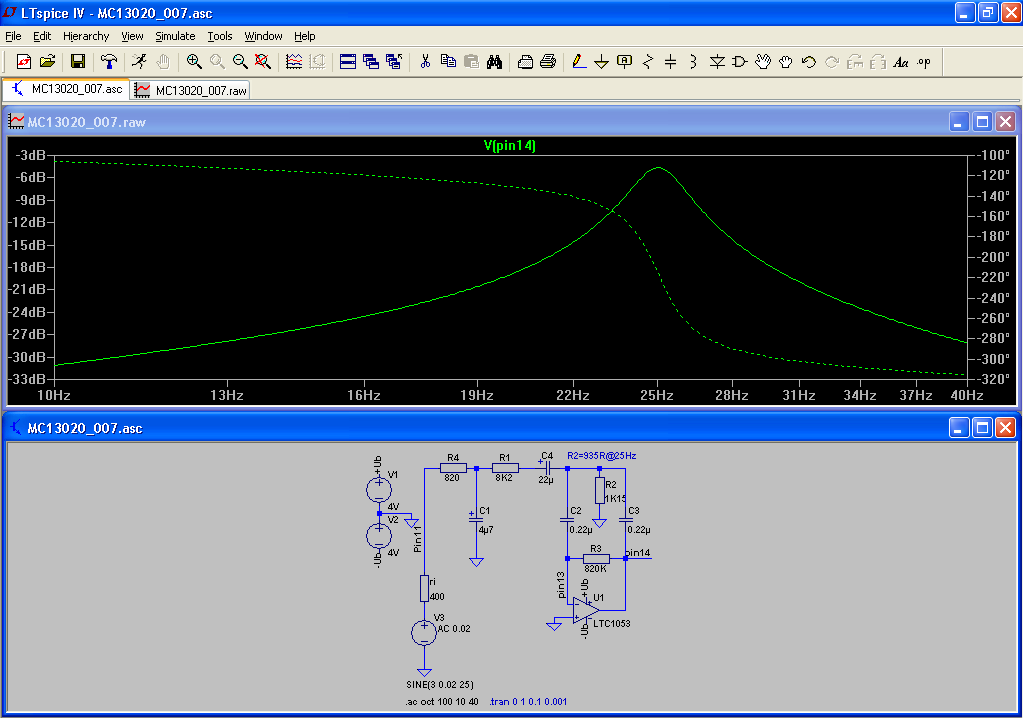This screenshot has height=718, width=1023.
Task: Click the Run simulation icon
Action: click(x=140, y=62)
